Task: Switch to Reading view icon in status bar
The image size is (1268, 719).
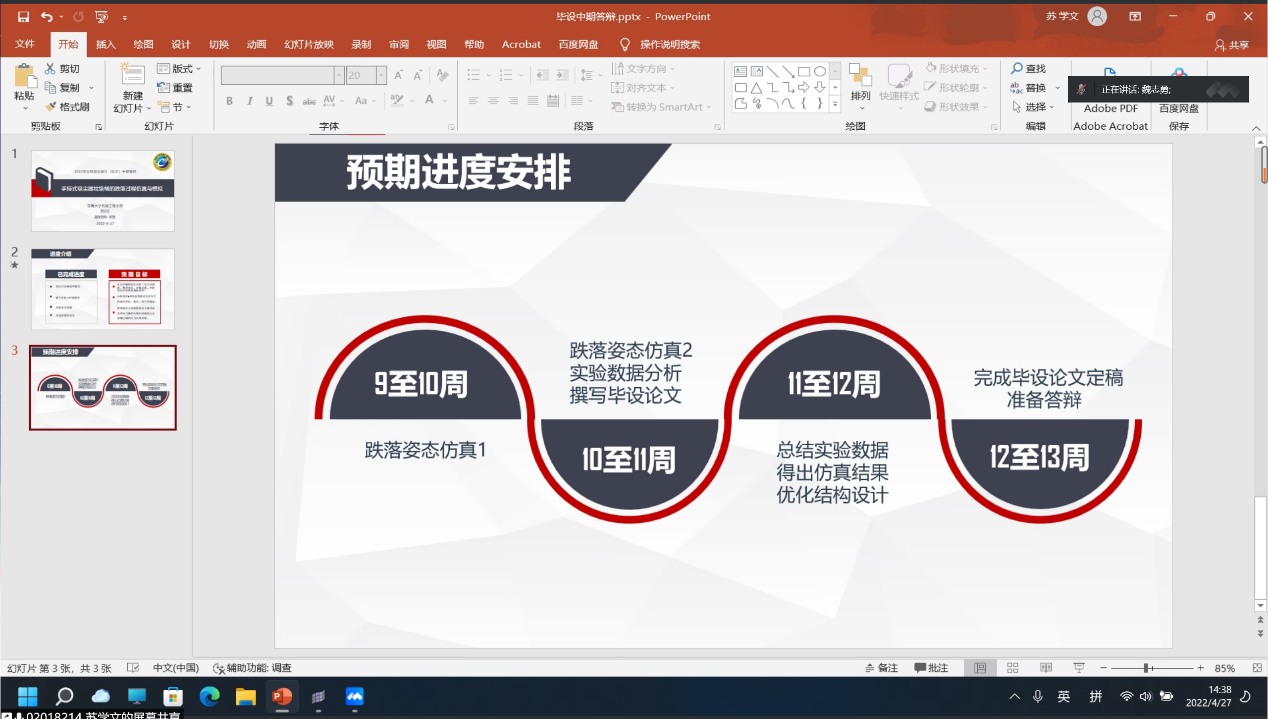Action: 1045,668
